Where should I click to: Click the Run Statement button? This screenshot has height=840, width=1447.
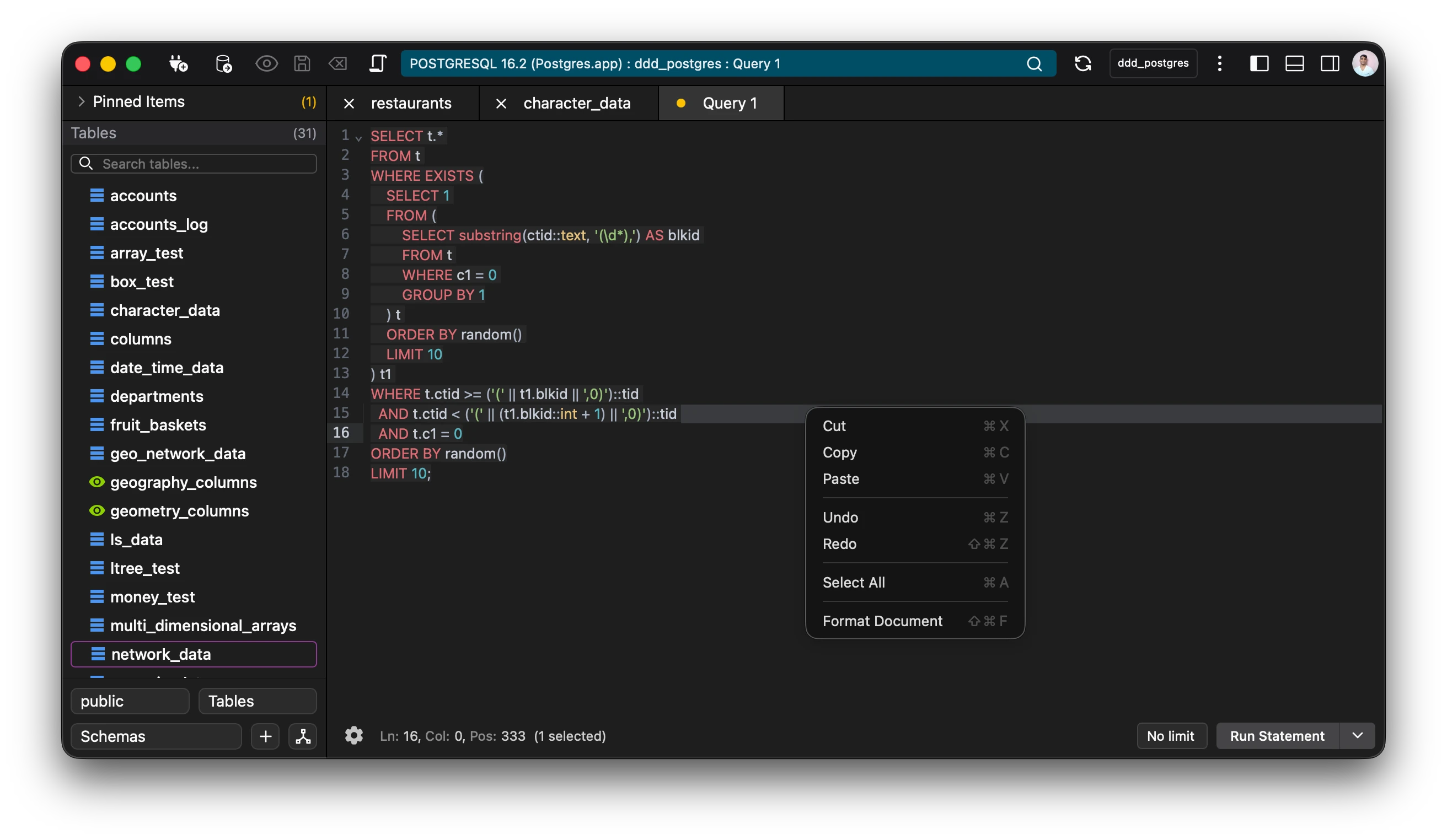[1277, 736]
